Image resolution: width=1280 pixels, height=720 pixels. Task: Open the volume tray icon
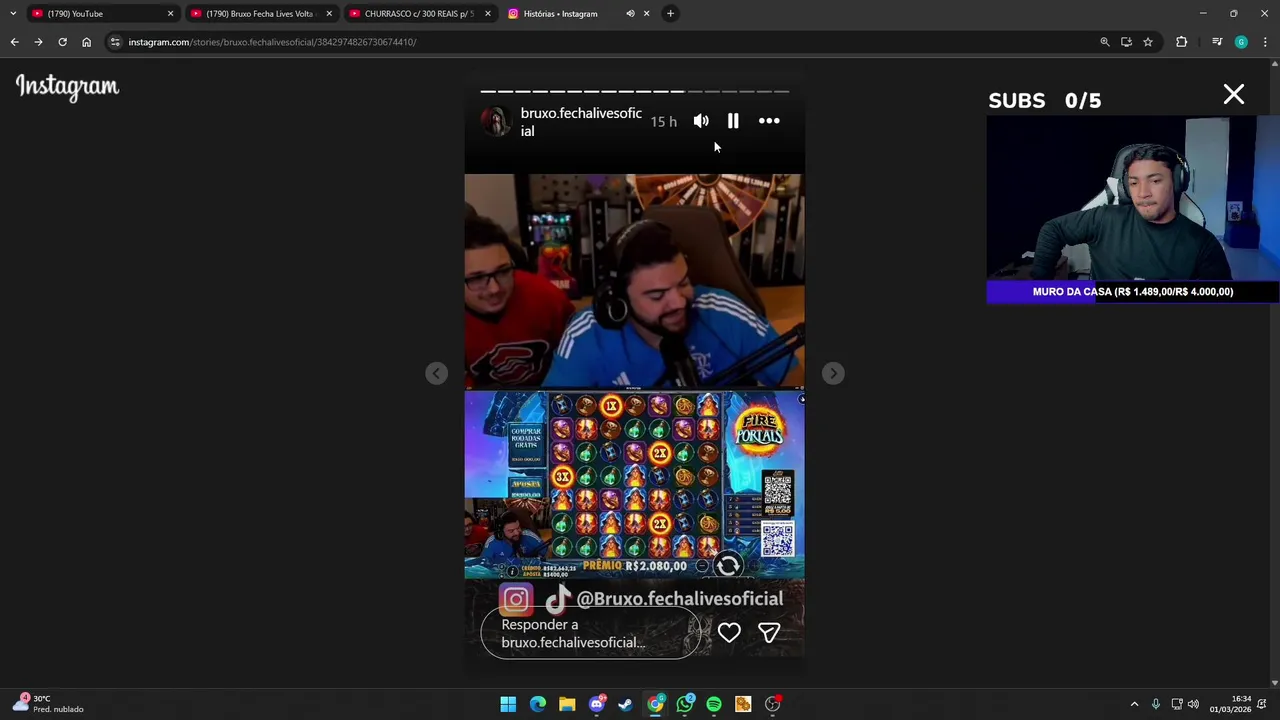point(1193,704)
